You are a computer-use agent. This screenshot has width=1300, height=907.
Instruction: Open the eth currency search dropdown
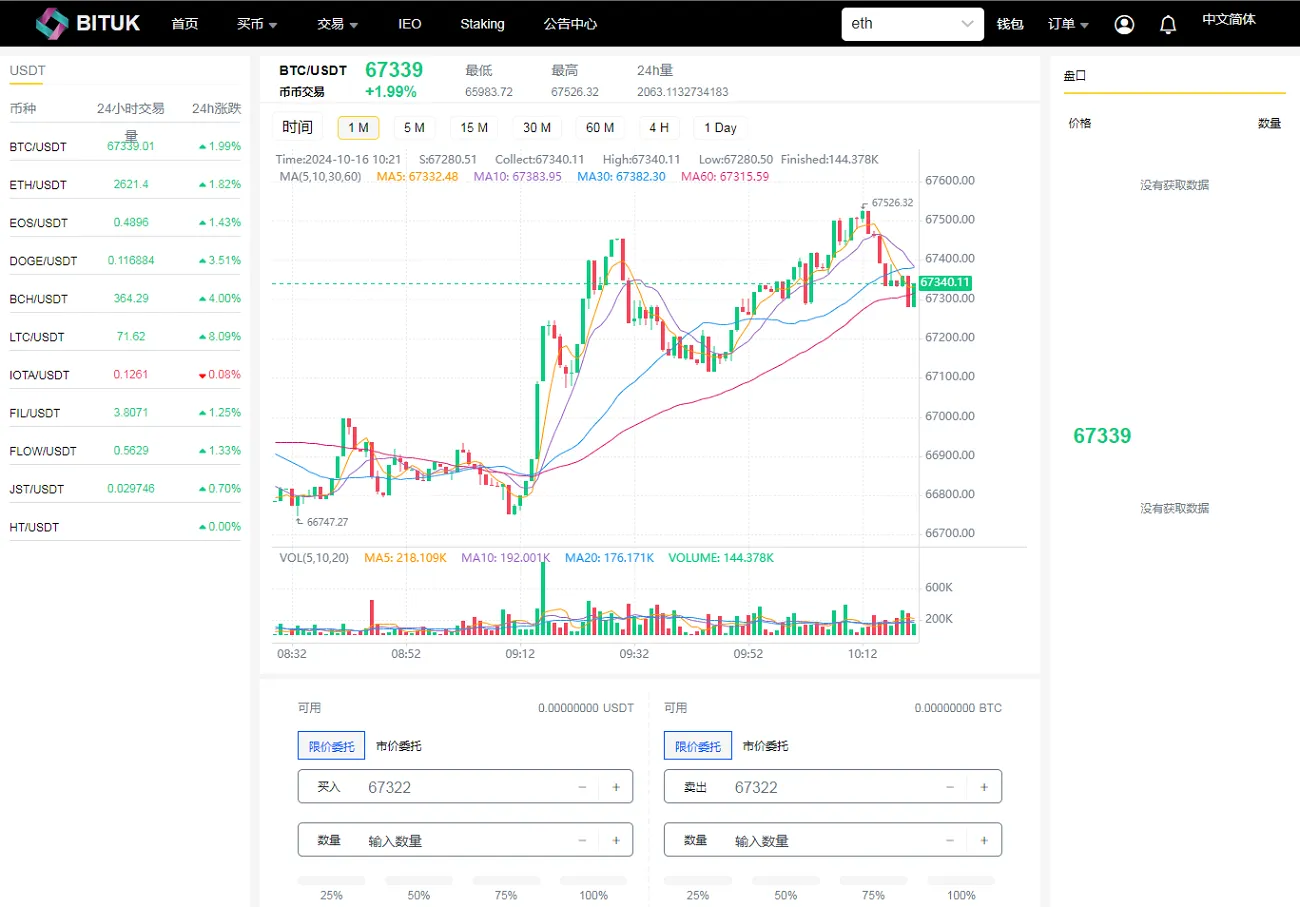pos(911,23)
